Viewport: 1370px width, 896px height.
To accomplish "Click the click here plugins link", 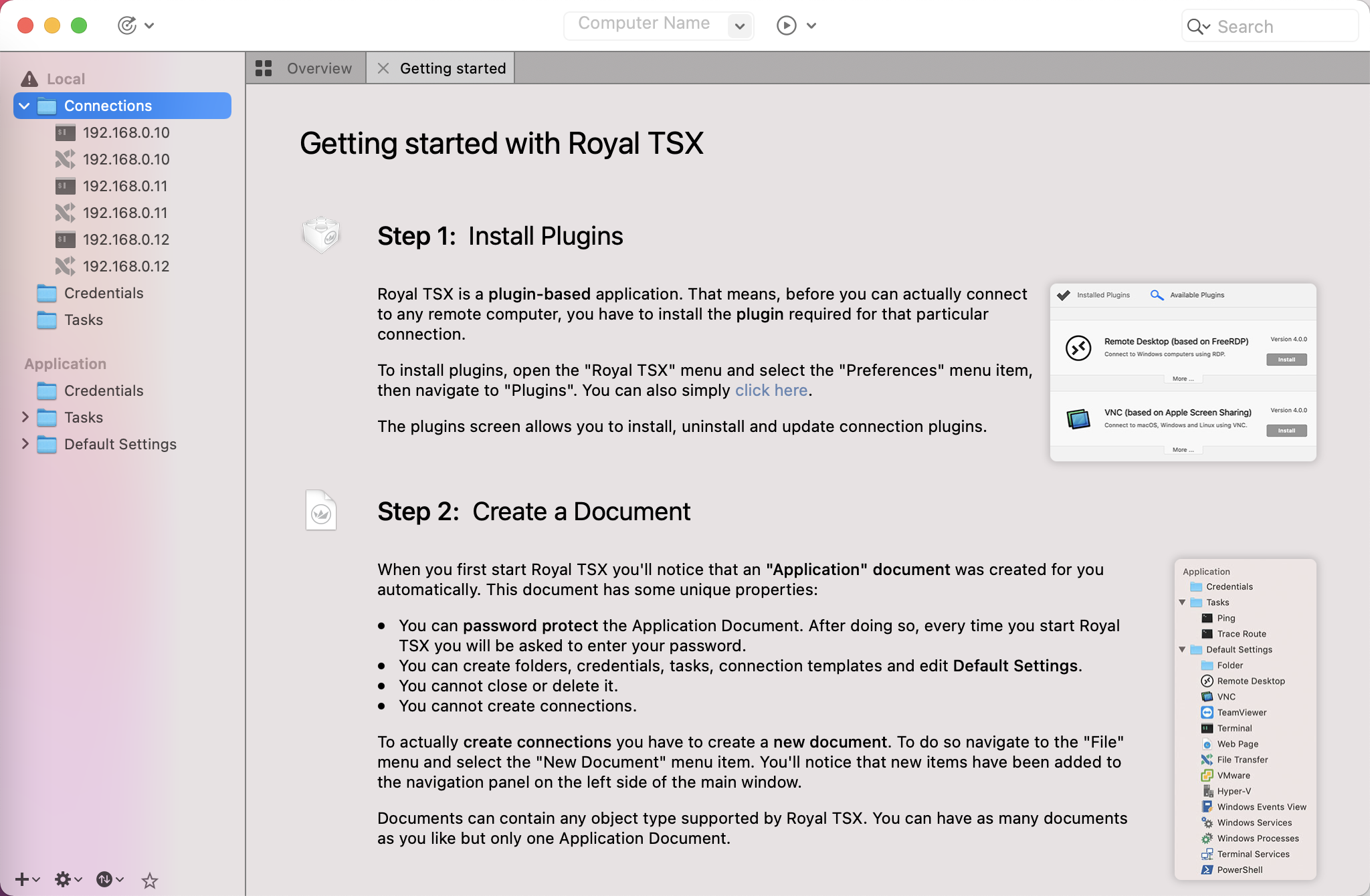I will point(771,390).
